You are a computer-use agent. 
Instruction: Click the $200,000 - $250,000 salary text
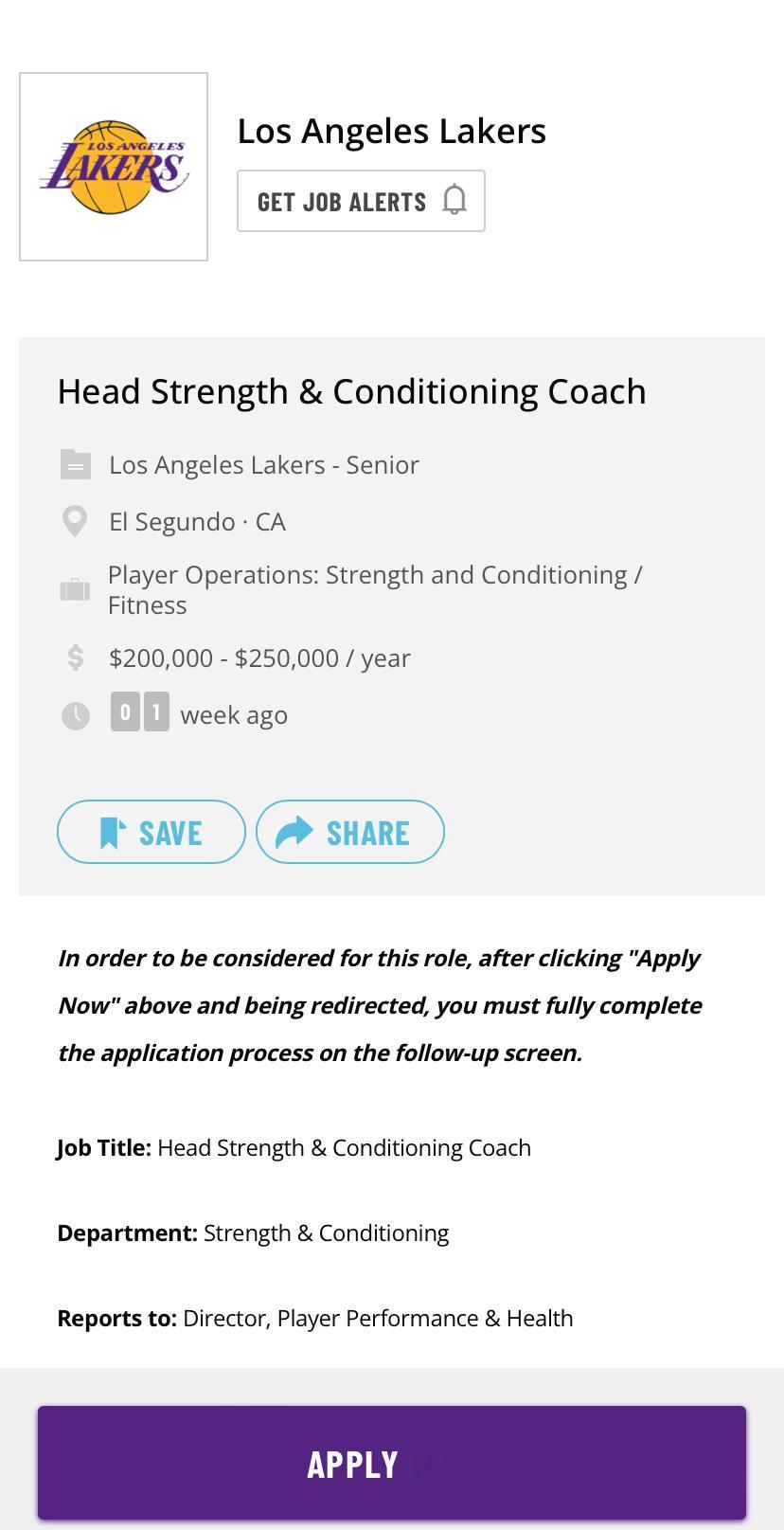(x=259, y=658)
